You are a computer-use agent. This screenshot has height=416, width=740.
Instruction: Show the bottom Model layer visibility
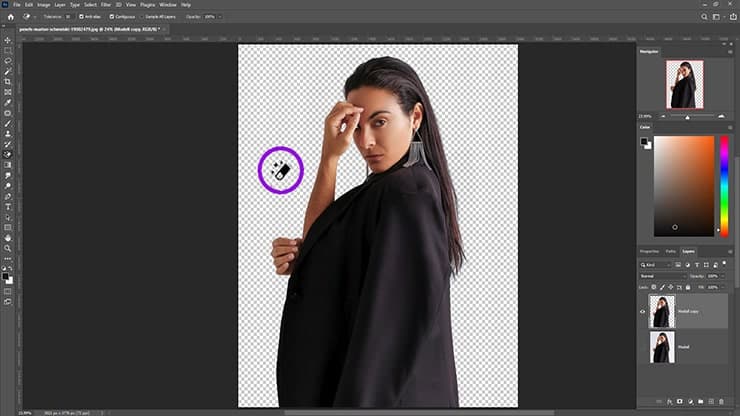coord(642,347)
